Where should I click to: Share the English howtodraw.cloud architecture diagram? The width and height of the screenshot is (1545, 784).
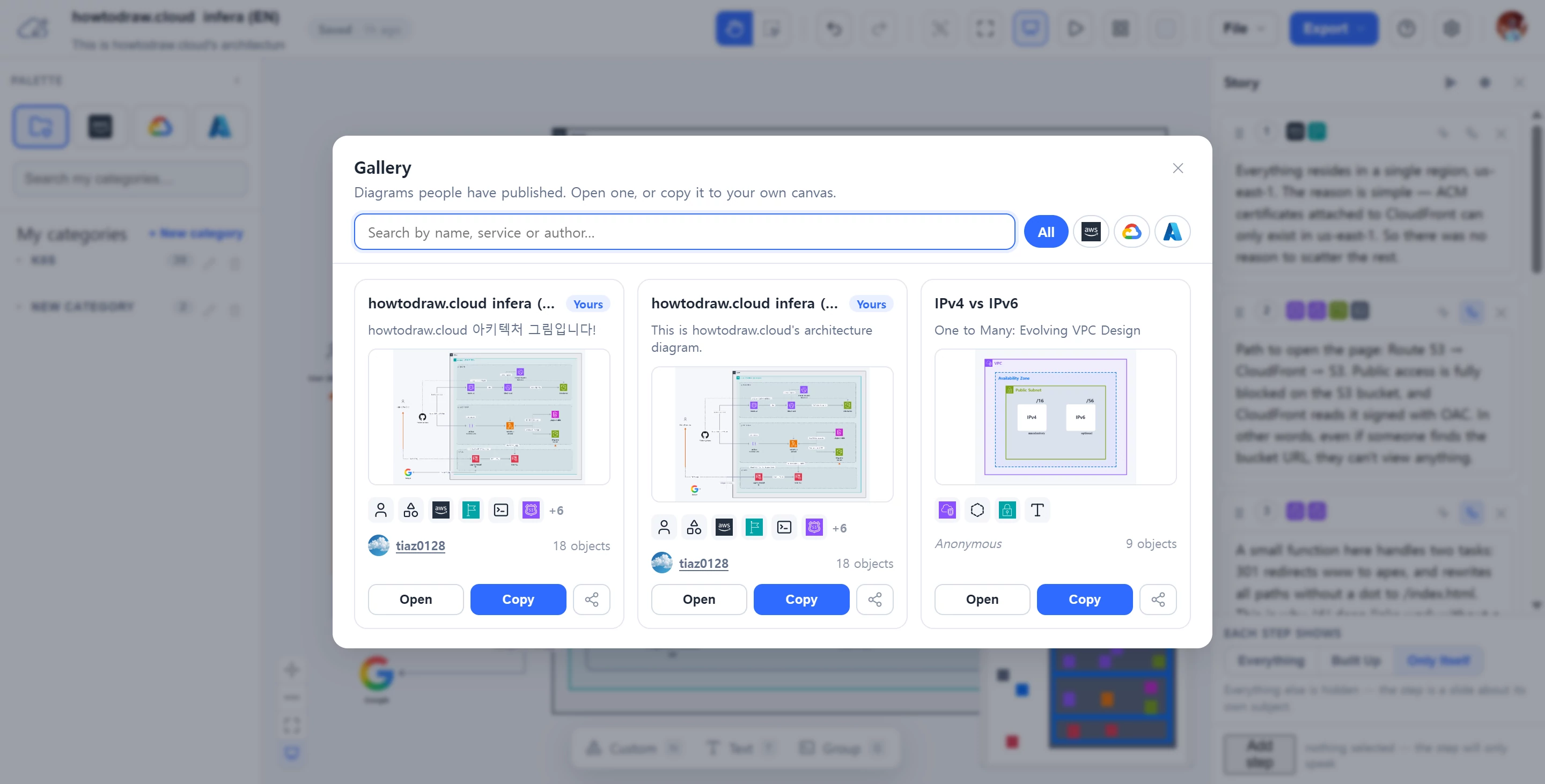pyautogui.click(x=874, y=600)
